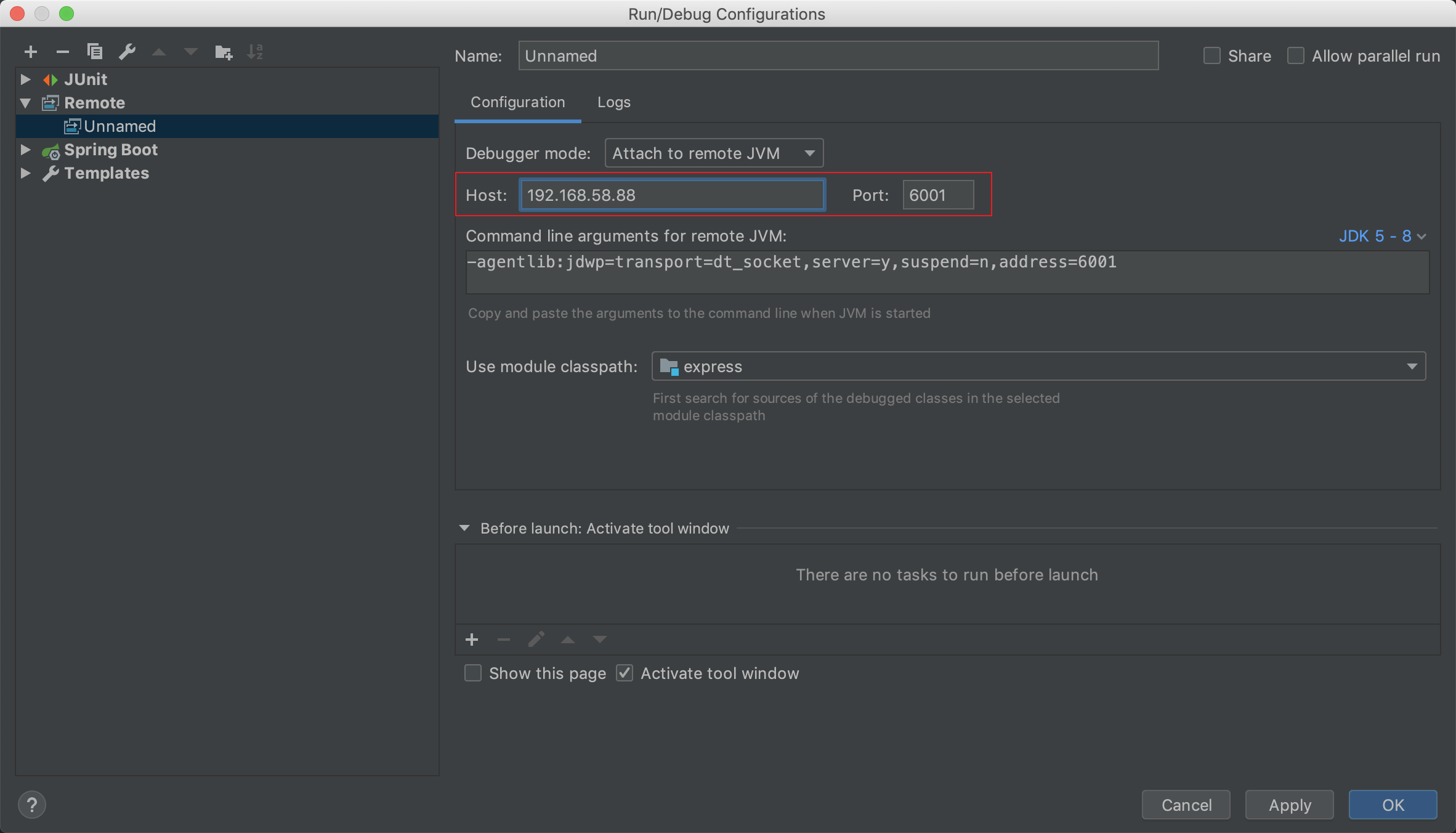This screenshot has width=1456, height=833.
Task: Select the Configuration tab
Action: click(517, 102)
